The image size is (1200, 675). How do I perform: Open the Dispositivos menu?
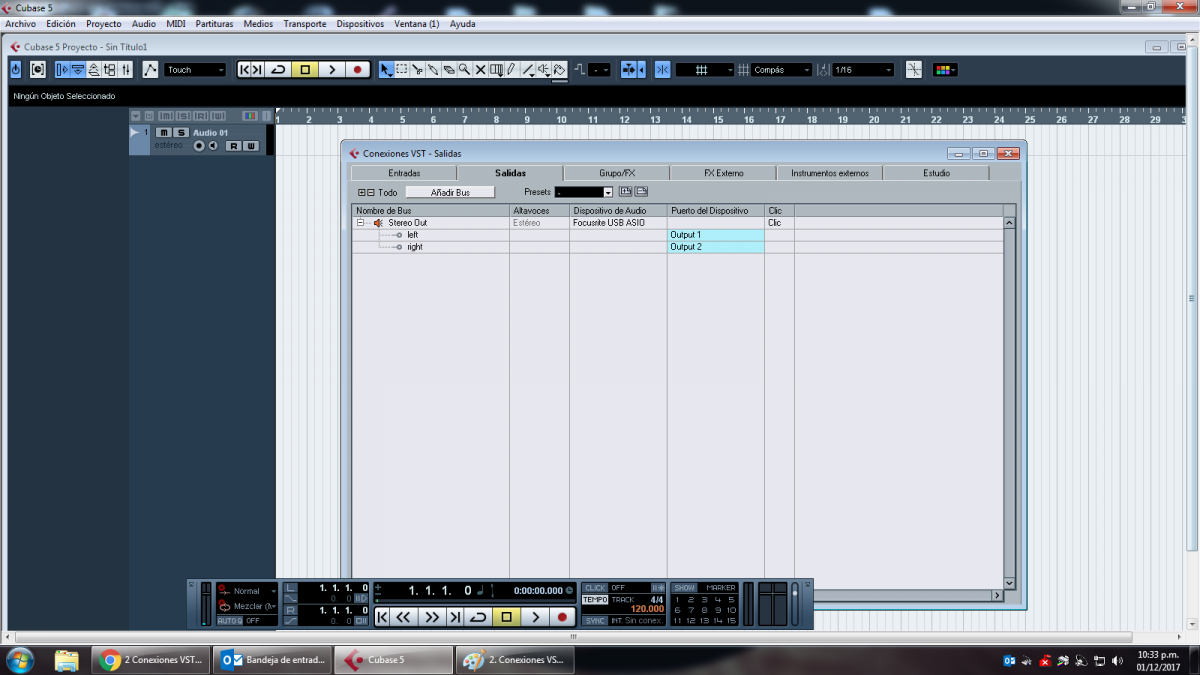[x=360, y=23]
